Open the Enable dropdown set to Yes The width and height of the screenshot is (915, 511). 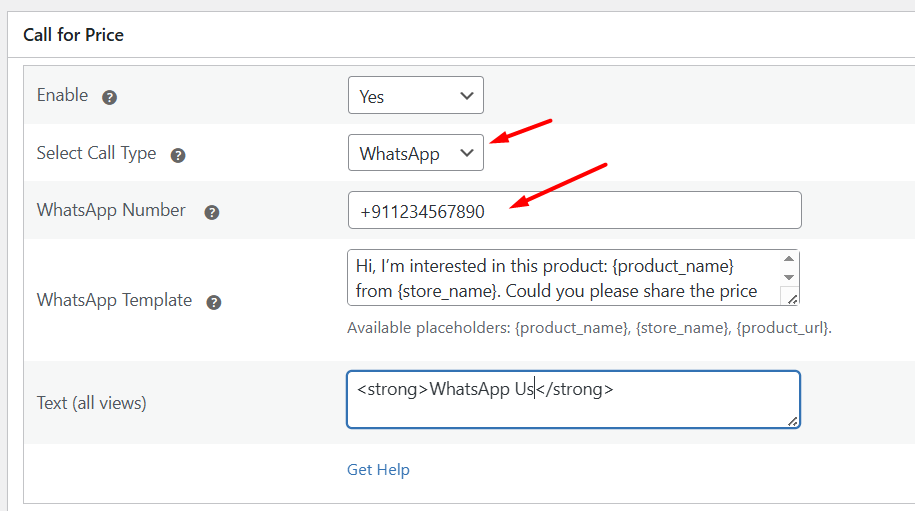pos(415,96)
